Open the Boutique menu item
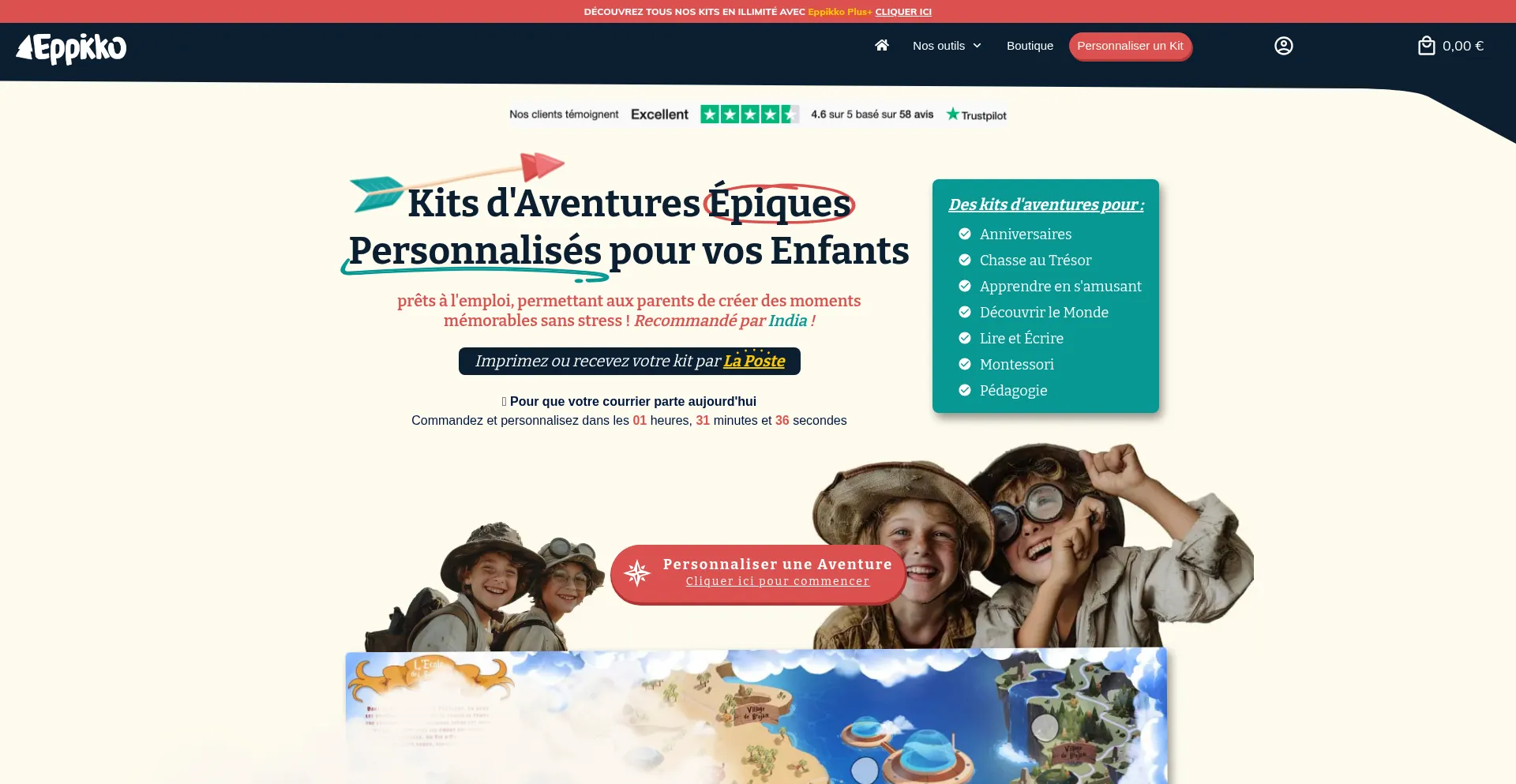 click(x=1030, y=46)
